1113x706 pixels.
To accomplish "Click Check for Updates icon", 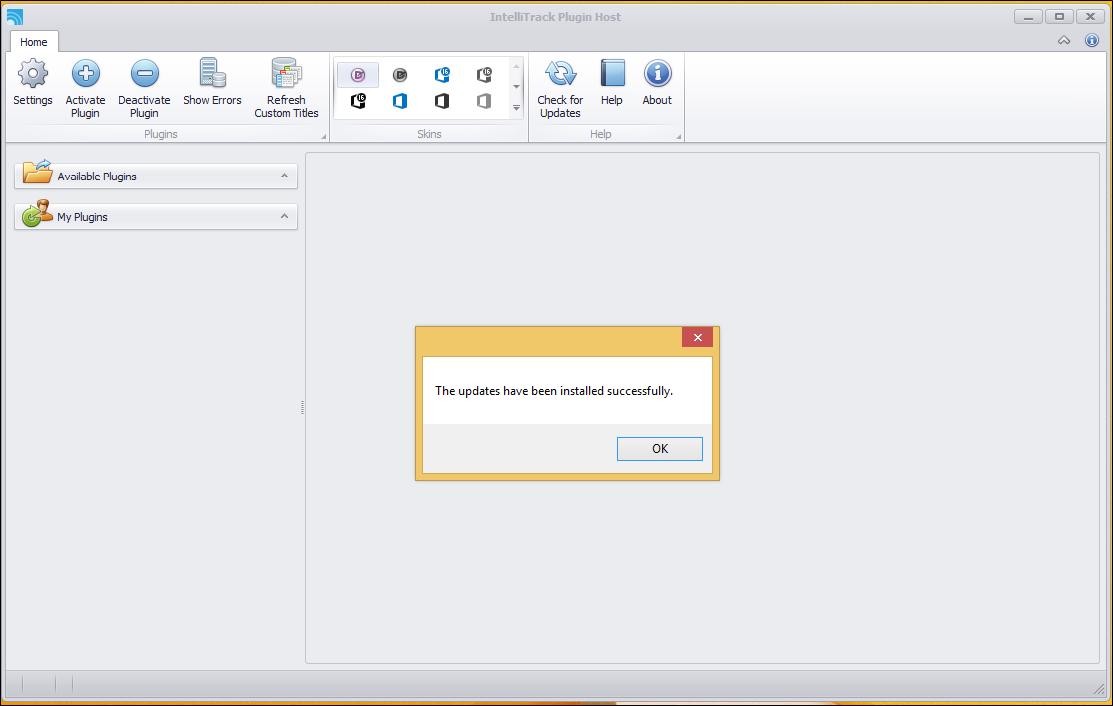I will [560, 73].
